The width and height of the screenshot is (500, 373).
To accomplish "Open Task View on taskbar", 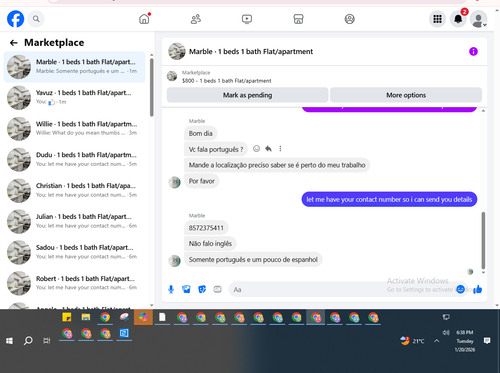I will [x=47, y=341].
